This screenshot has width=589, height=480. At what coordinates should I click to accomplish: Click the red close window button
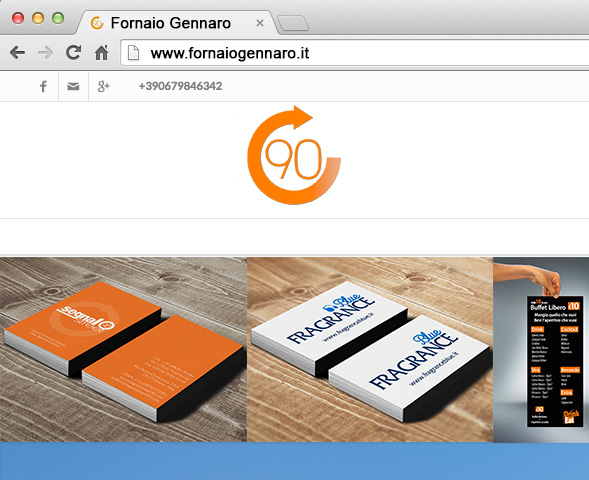coord(18,18)
